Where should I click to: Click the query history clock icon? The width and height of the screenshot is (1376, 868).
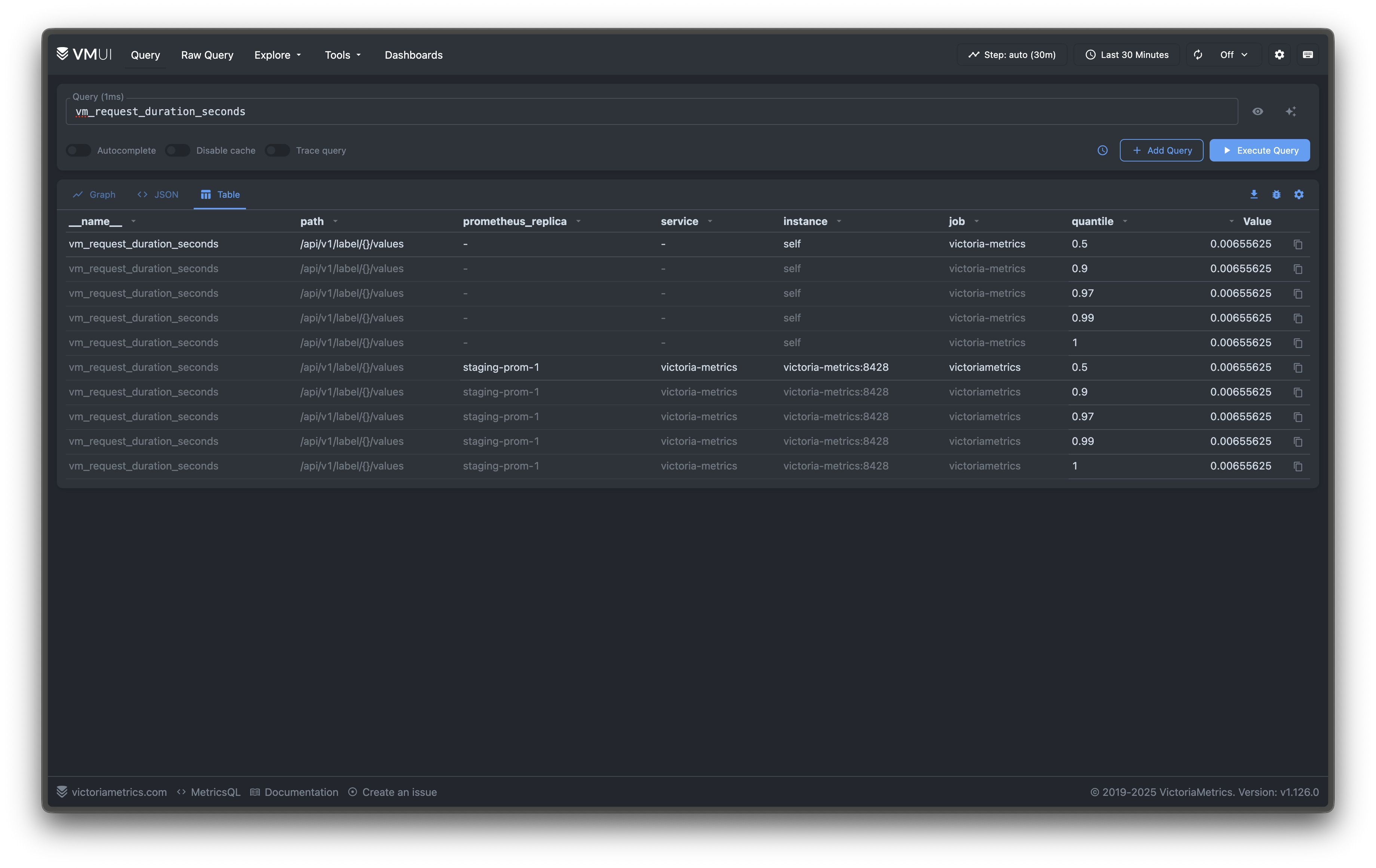click(x=1102, y=150)
